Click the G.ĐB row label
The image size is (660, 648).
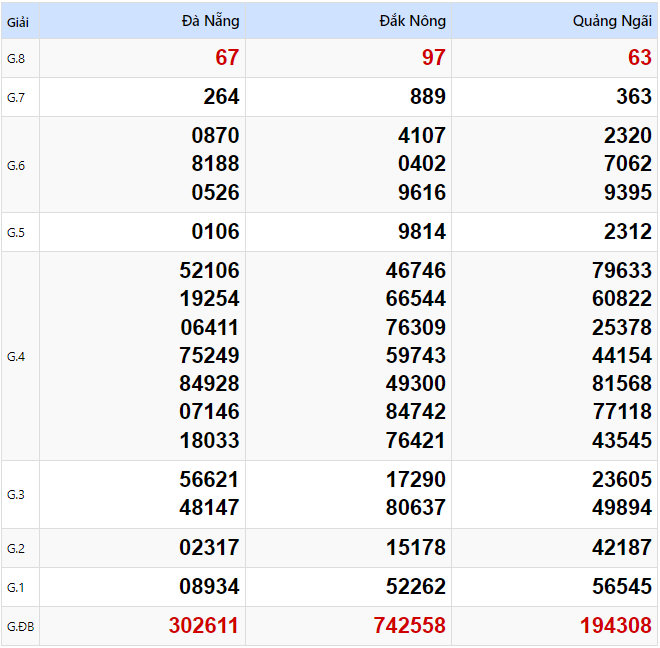(x=20, y=627)
